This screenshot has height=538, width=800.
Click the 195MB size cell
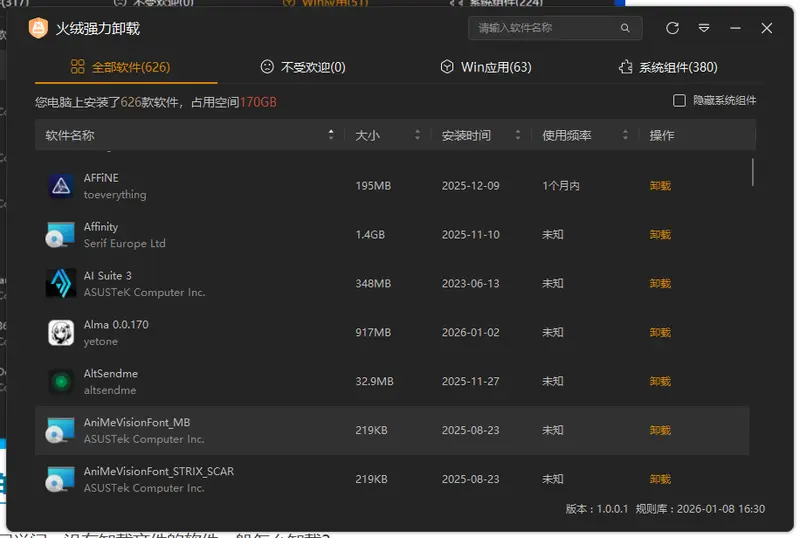(373, 186)
